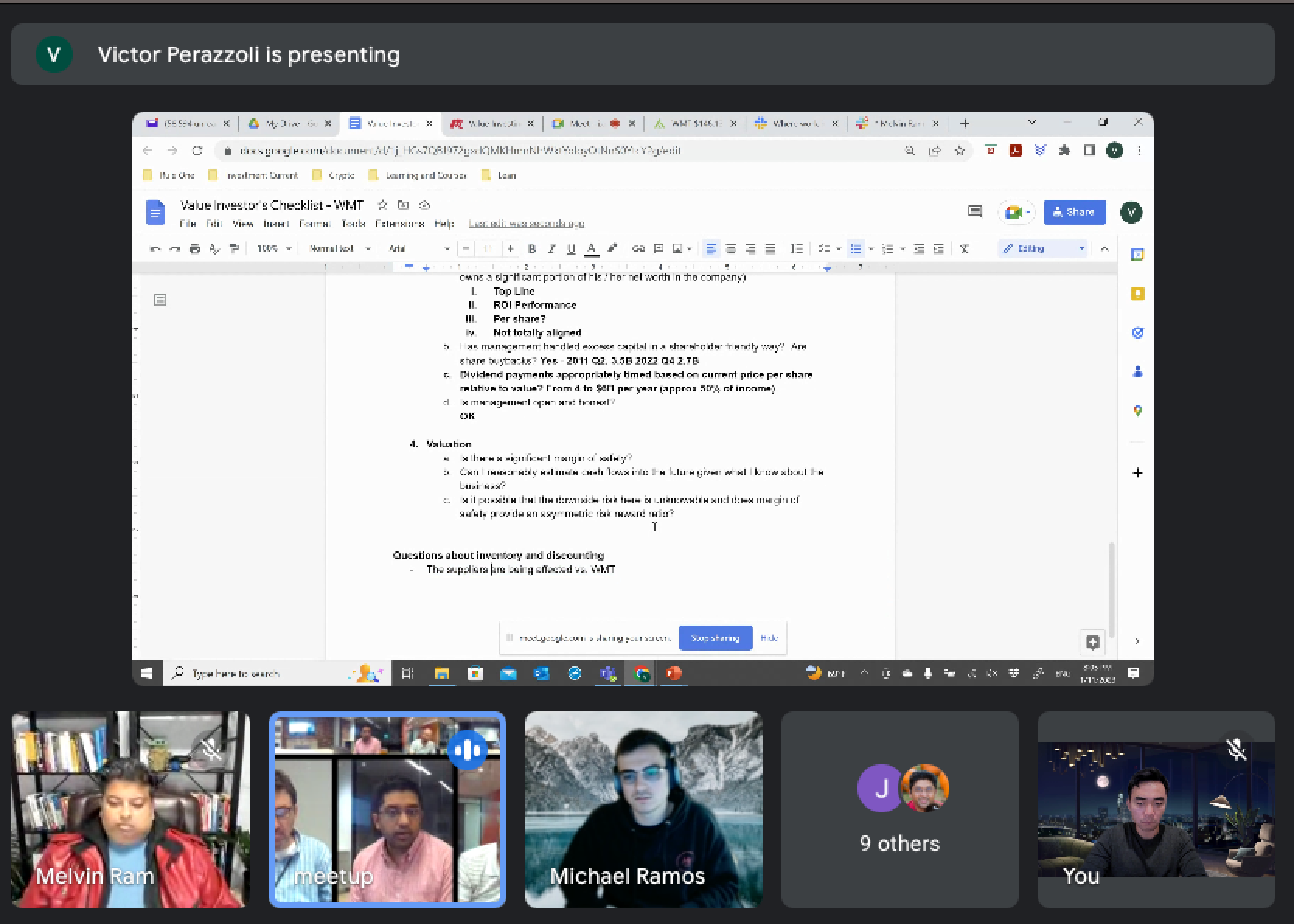This screenshot has height=924, width=1294.
Task: Click the undo icon in Docs toolbar
Action: 155,248
